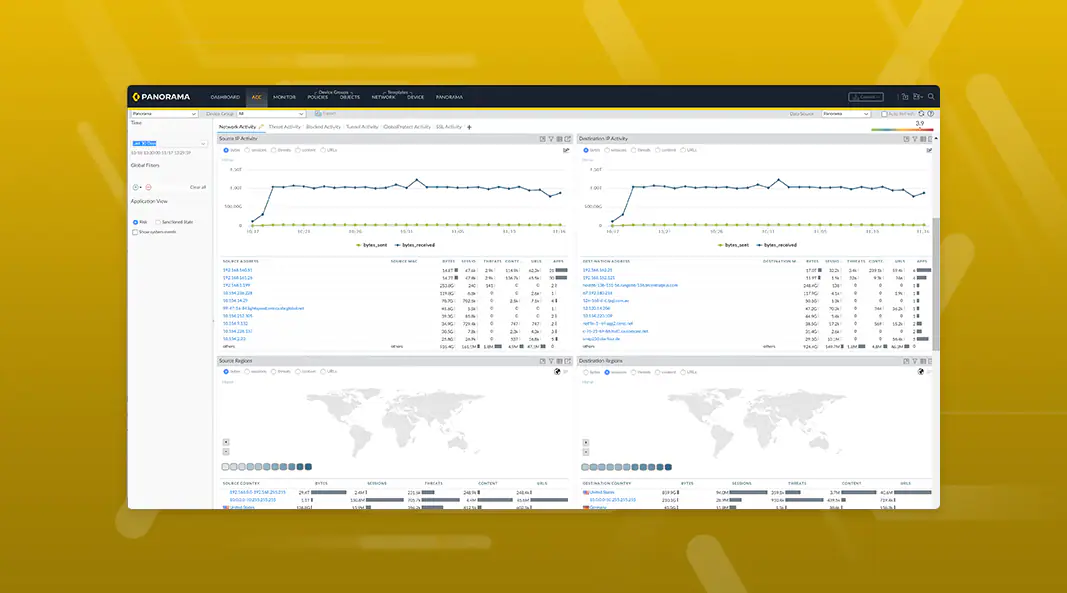Viewport: 1067px width, 593px height.
Task: Switch to the Threat Activity tab
Action: (x=285, y=127)
